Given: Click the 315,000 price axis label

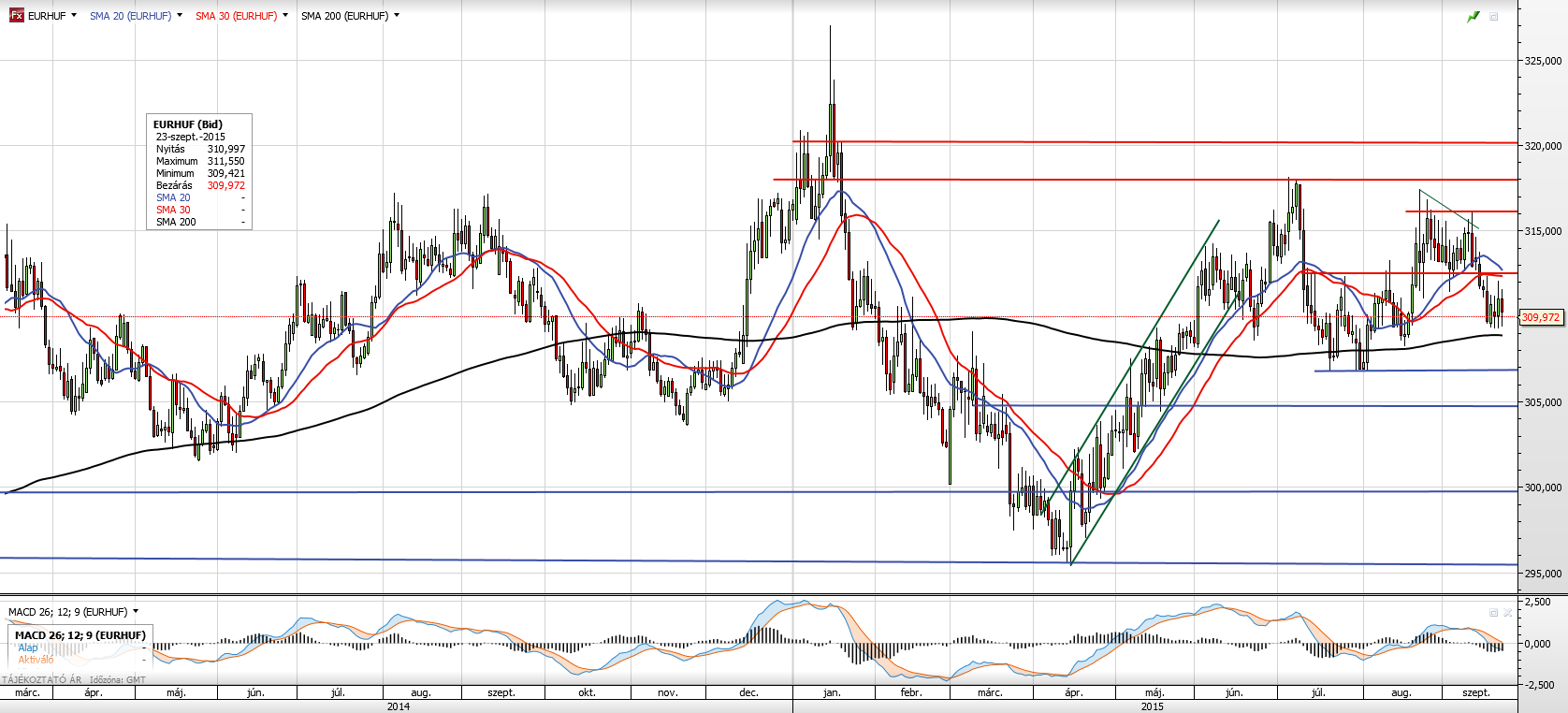Looking at the screenshot, I should click(1543, 231).
